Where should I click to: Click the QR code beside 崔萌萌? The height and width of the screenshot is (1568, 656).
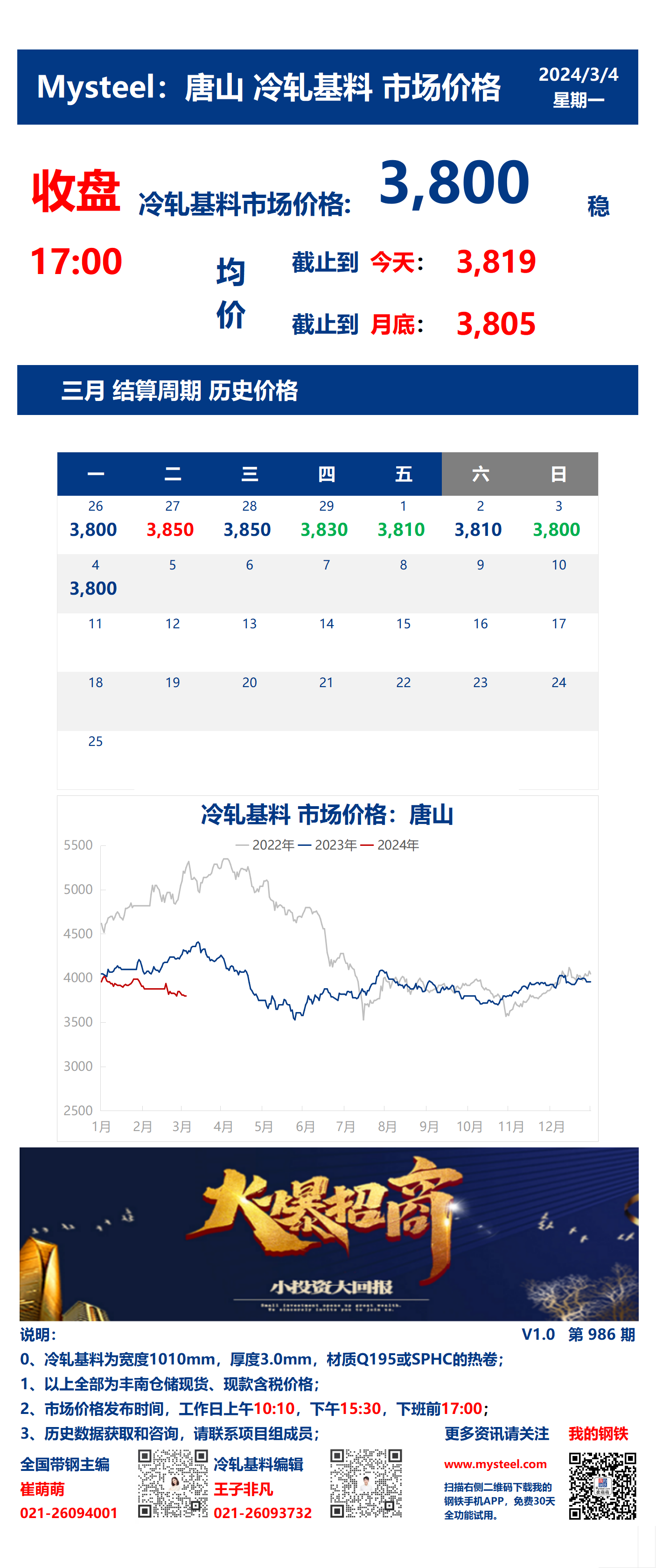pyautogui.click(x=173, y=1484)
